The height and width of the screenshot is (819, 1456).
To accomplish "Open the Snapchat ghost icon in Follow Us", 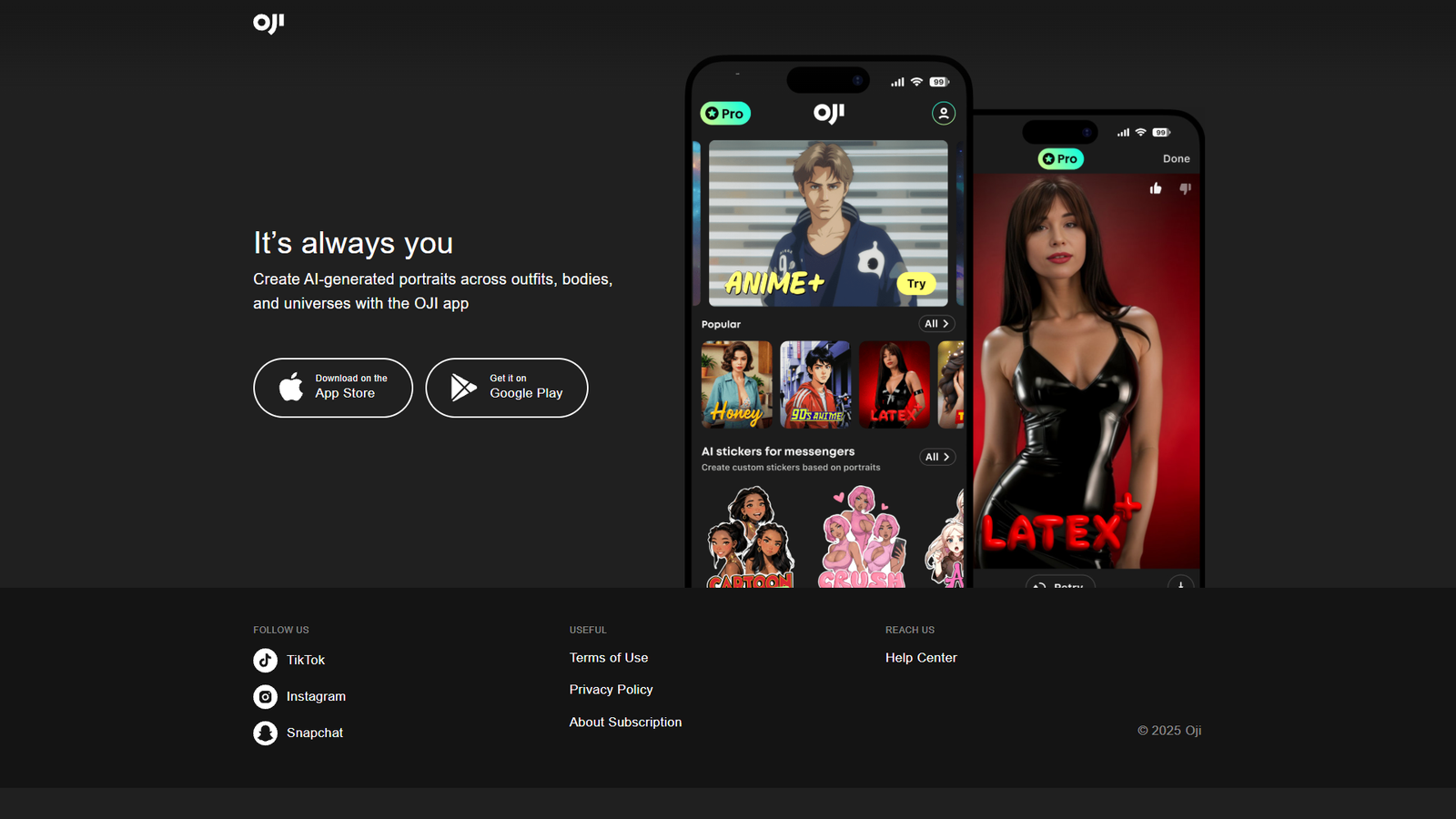I will coord(265,733).
